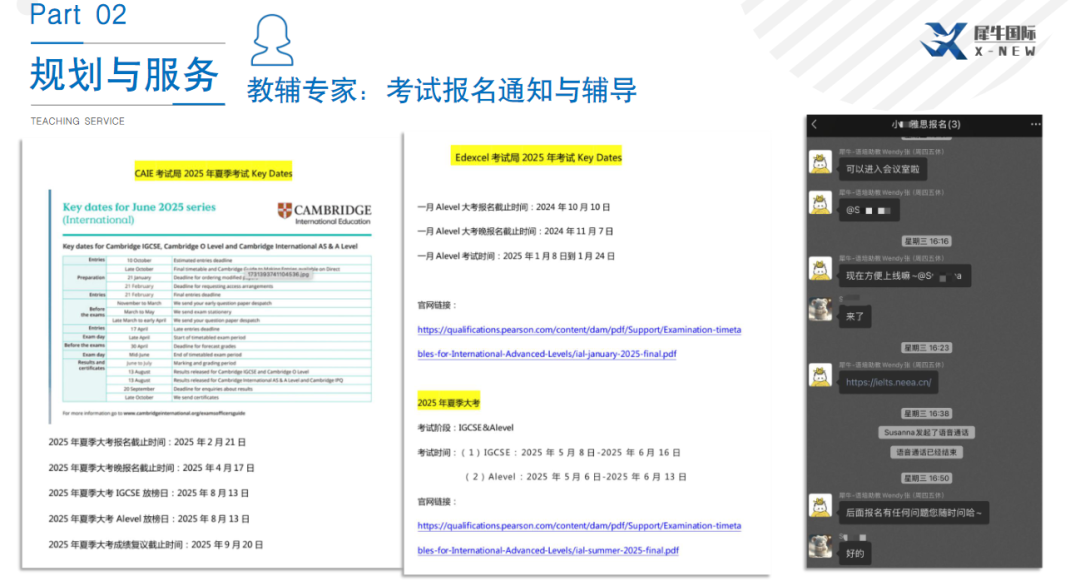Click the text Key dates for June 2025 series
This screenshot has height=586, width=1080.
click(x=139, y=207)
